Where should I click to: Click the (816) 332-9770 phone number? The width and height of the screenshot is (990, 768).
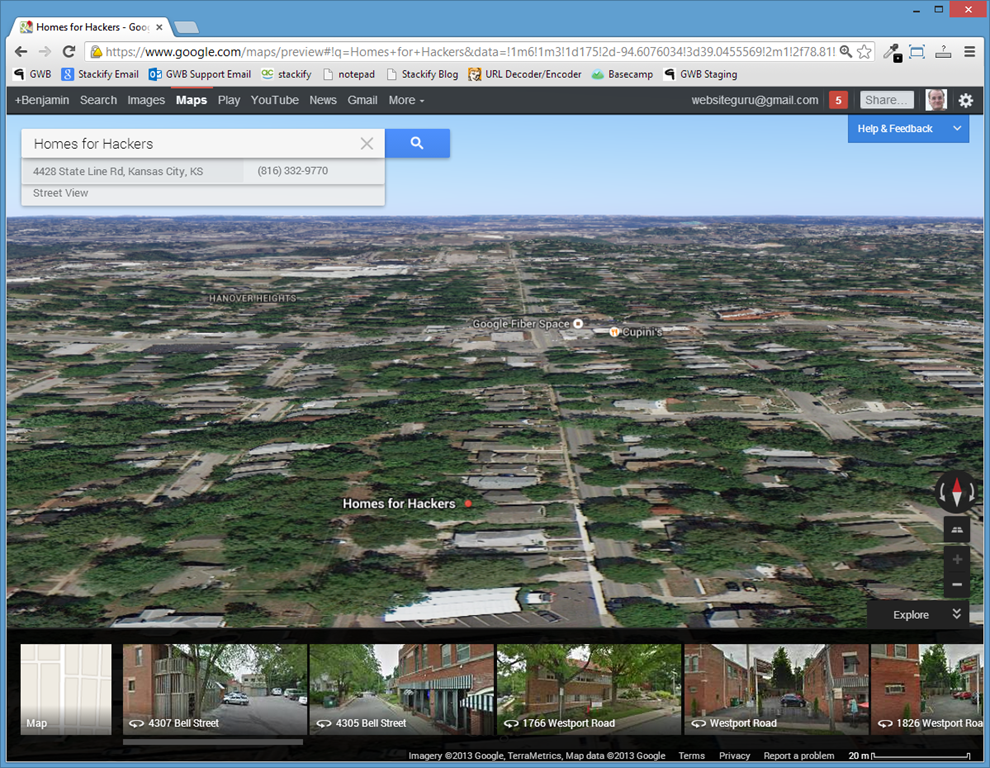[x=292, y=171]
